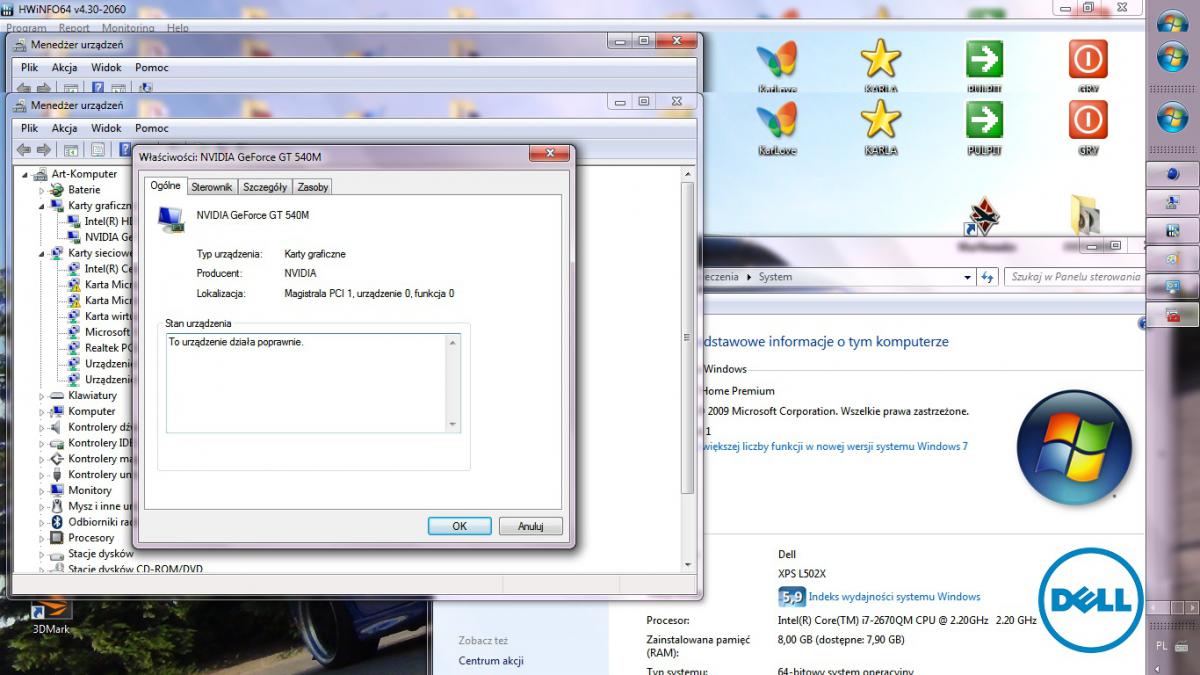Screen dimensions: 1200x675
Task: Close the NVIDIA GeForce GT 540M properties dialog
Action: (x=550, y=154)
